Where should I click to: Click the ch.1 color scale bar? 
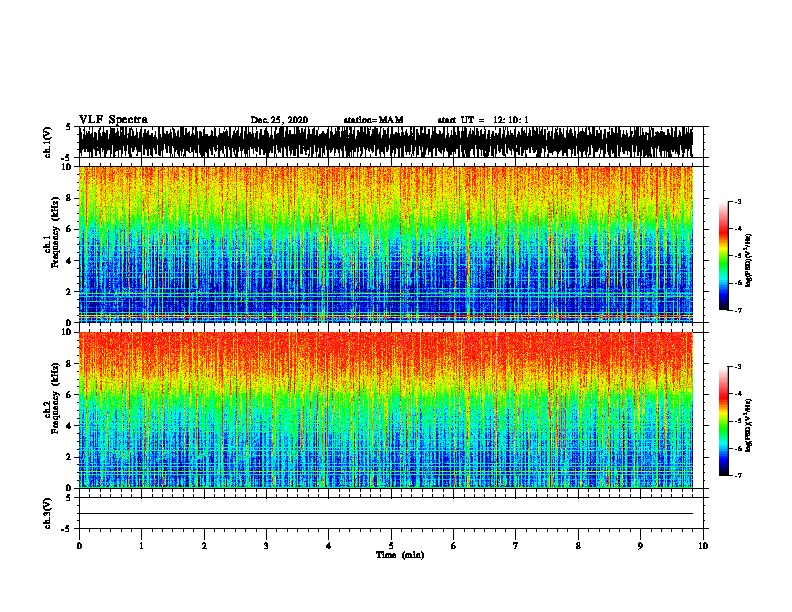tap(723, 256)
